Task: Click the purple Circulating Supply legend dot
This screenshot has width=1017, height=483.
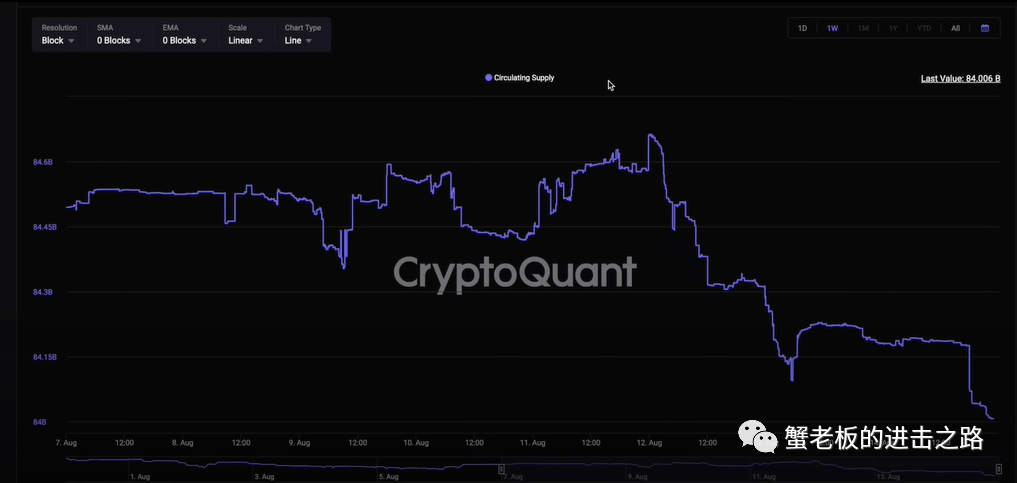Action: click(488, 77)
